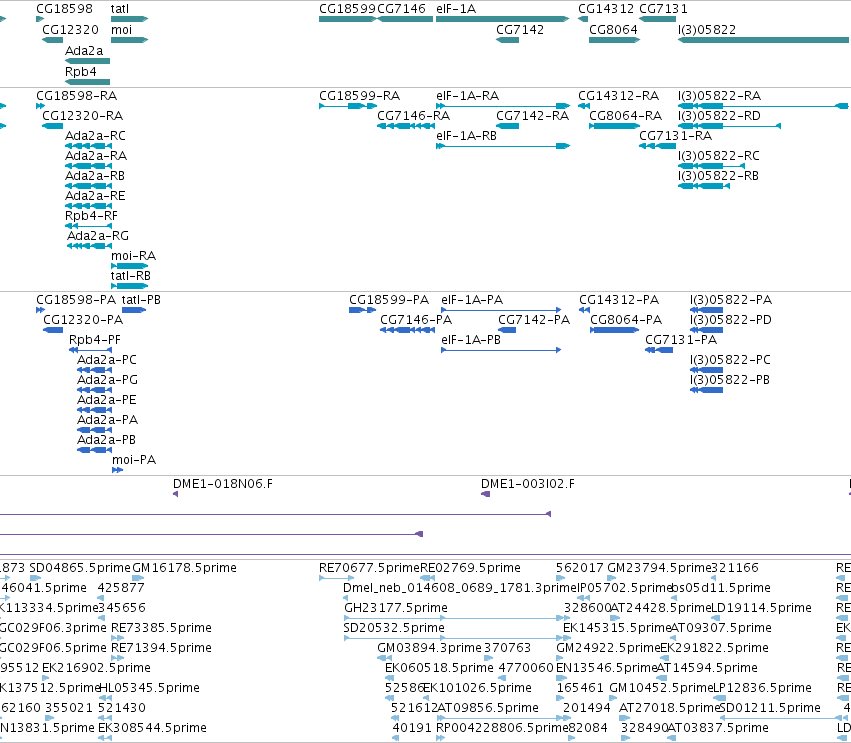Select the RE70677.5prime EST
Image resolution: width=851 pixels, height=743 pixels.
[336, 578]
